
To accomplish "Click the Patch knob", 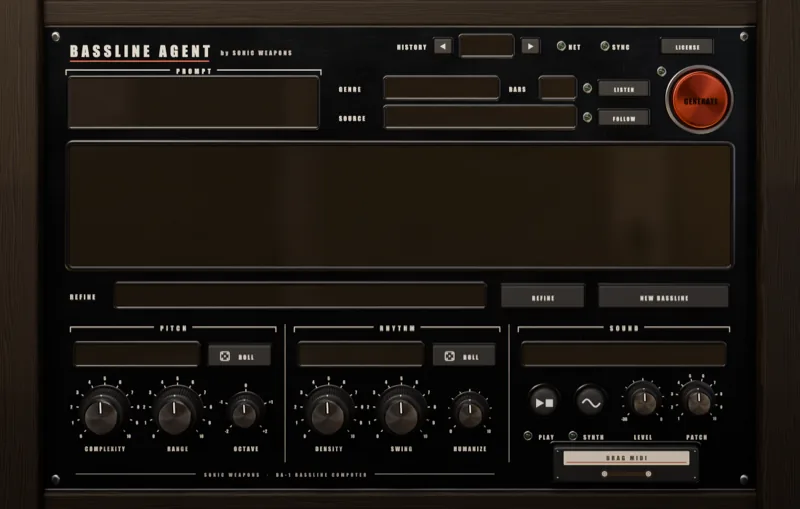I will [x=698, y=400].
